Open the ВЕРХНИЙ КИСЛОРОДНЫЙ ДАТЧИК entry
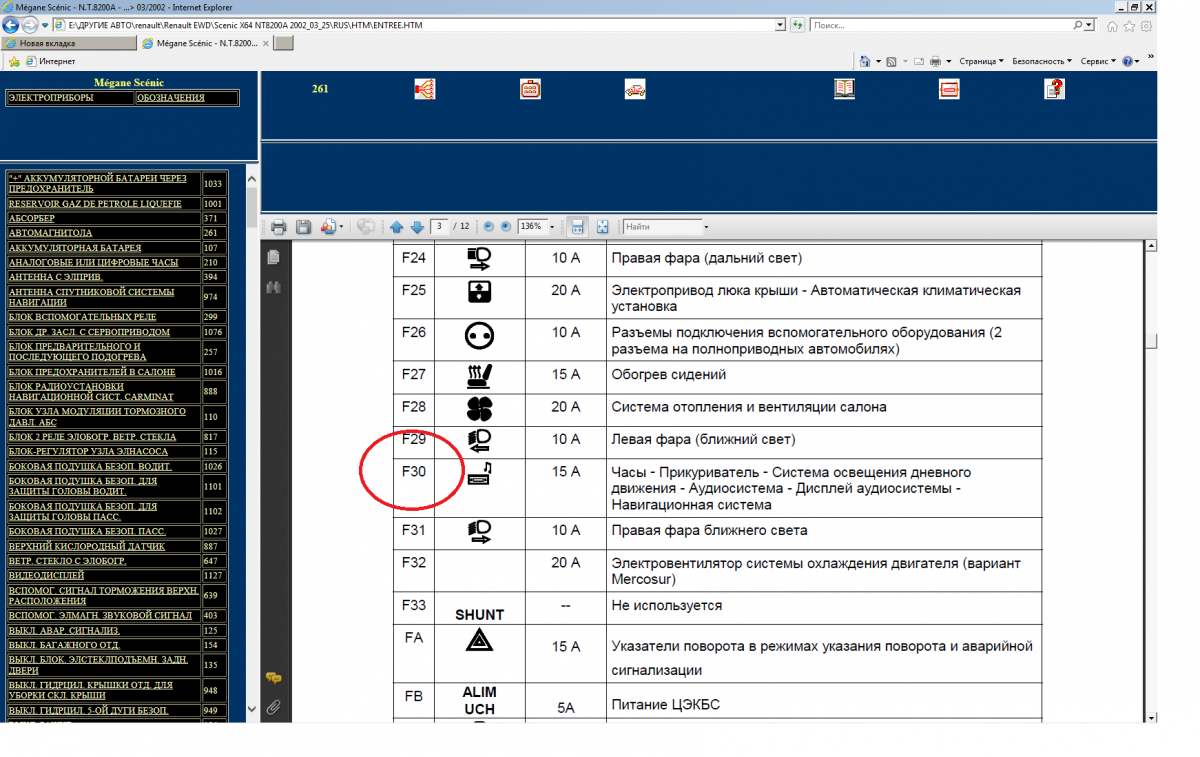Image resolution: width=1200 pixels, height=757 pixels. point(86,546)
